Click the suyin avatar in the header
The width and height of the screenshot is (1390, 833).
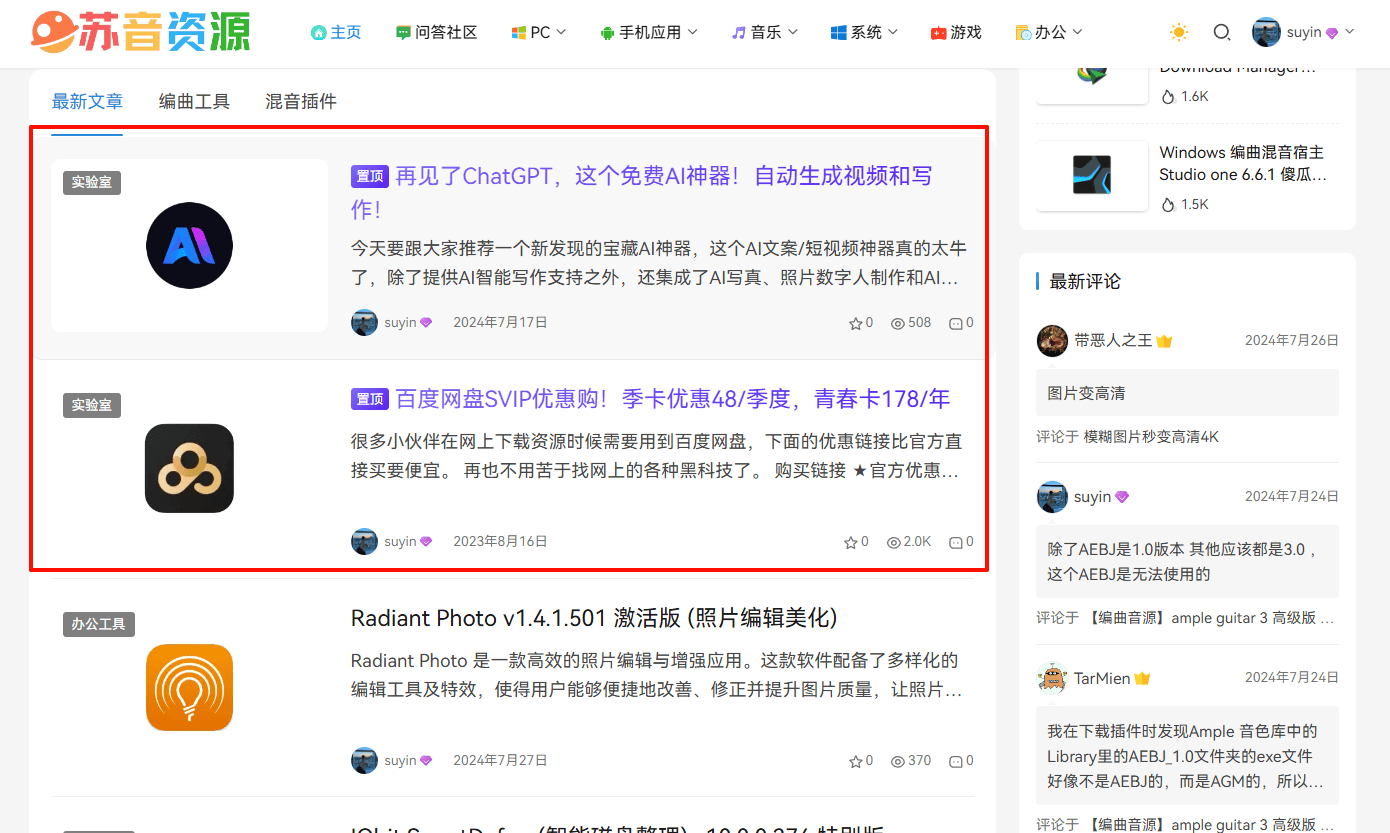click(x=1266, y=32)
